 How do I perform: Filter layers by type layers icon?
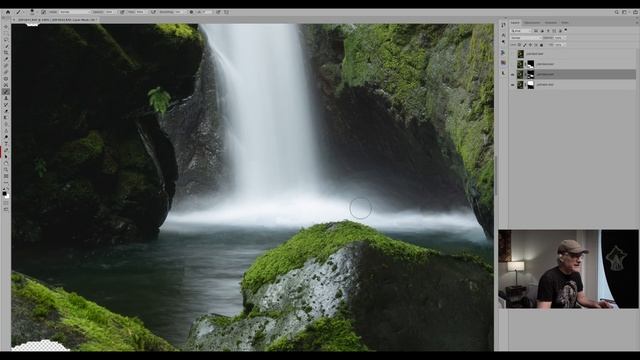(x=548, y=31)
